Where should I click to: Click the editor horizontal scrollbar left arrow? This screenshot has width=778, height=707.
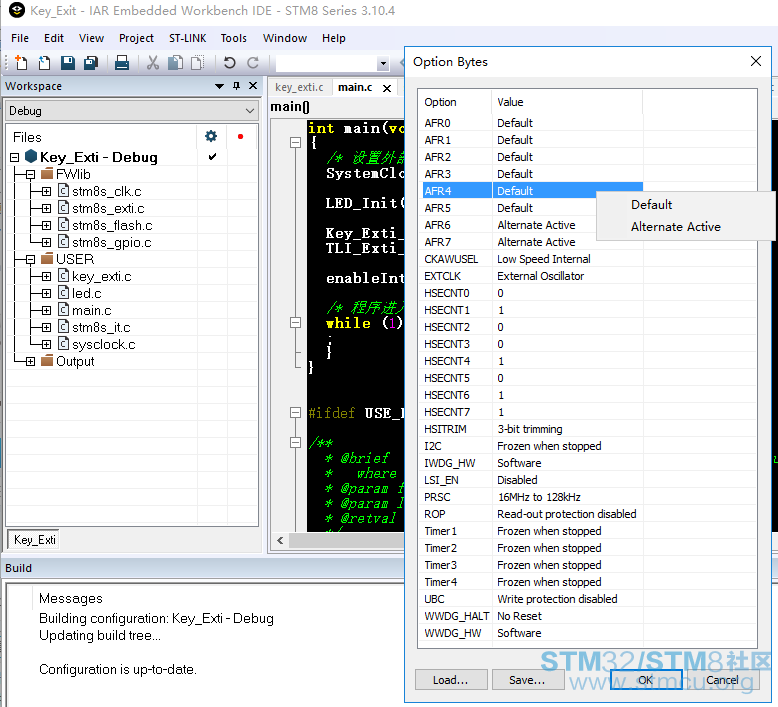point(280,540)
